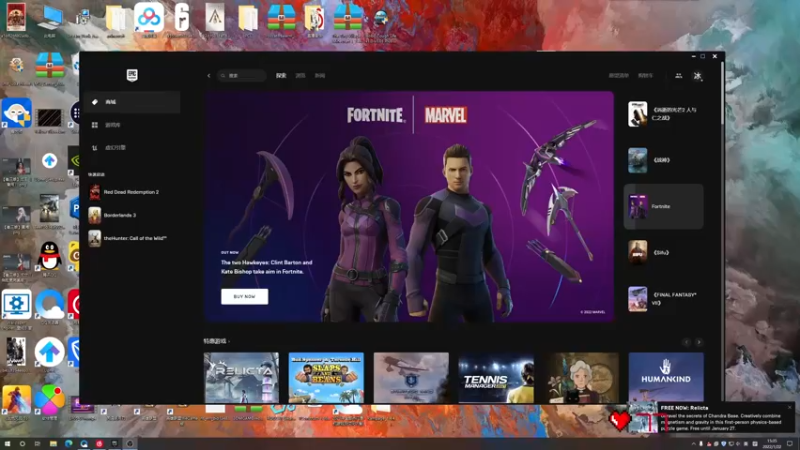Open FREE NOW: Relicta notification
Screen dimensions: 800x450
pyautogui.click(x=712, y=418)
